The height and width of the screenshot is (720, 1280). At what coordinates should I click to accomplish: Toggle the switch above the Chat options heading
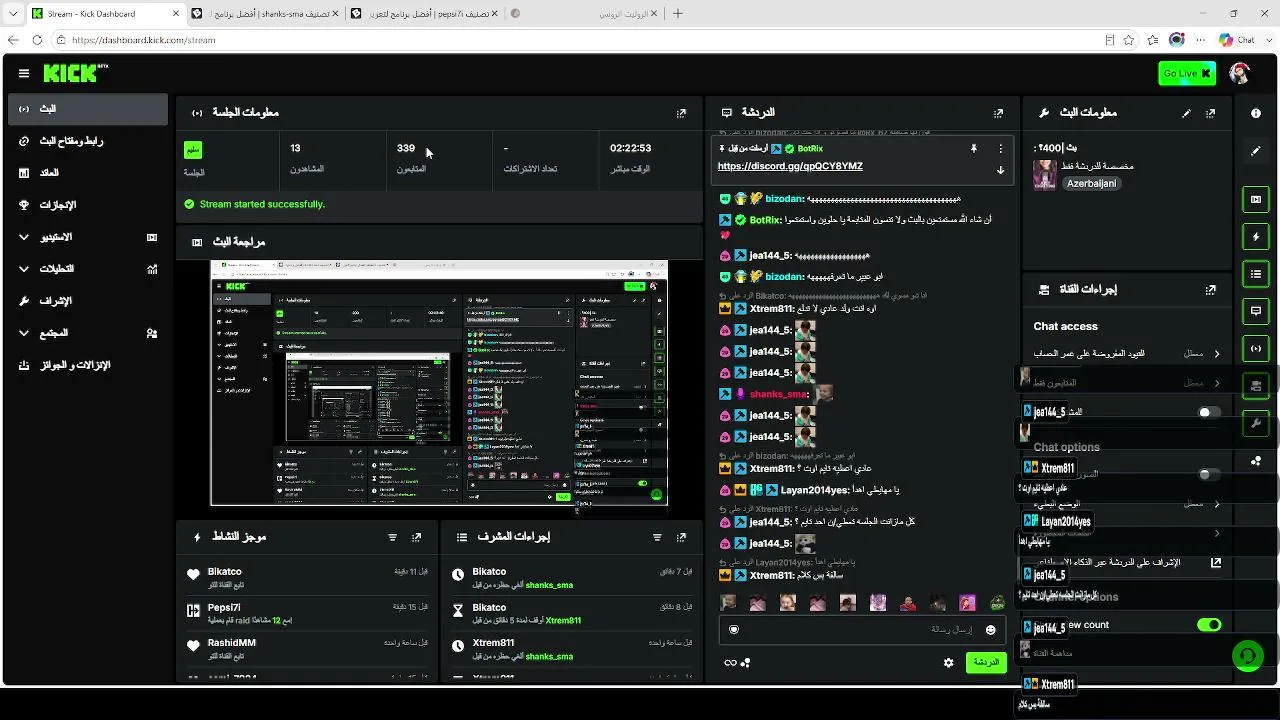1209,412
